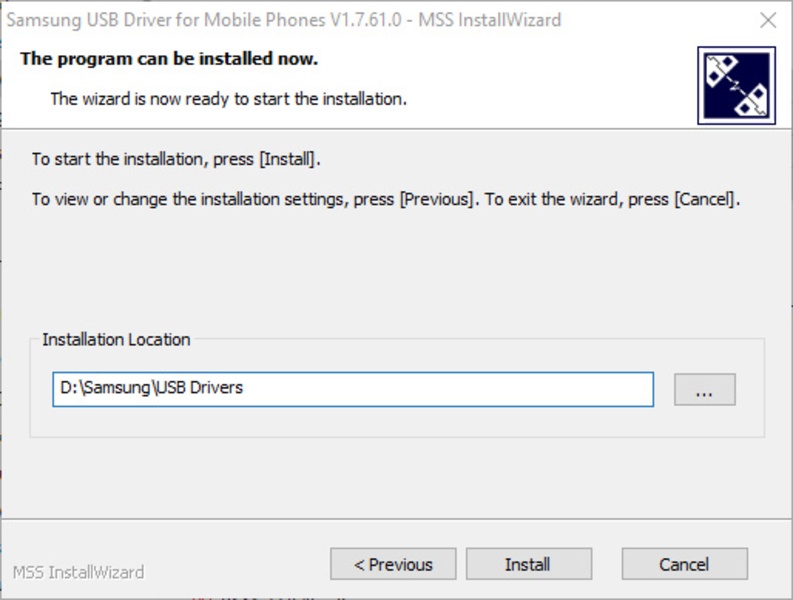This screenshot has height=600, width=793.
Task: Click the [Install] word in the instructions
Action: [288, 159]
